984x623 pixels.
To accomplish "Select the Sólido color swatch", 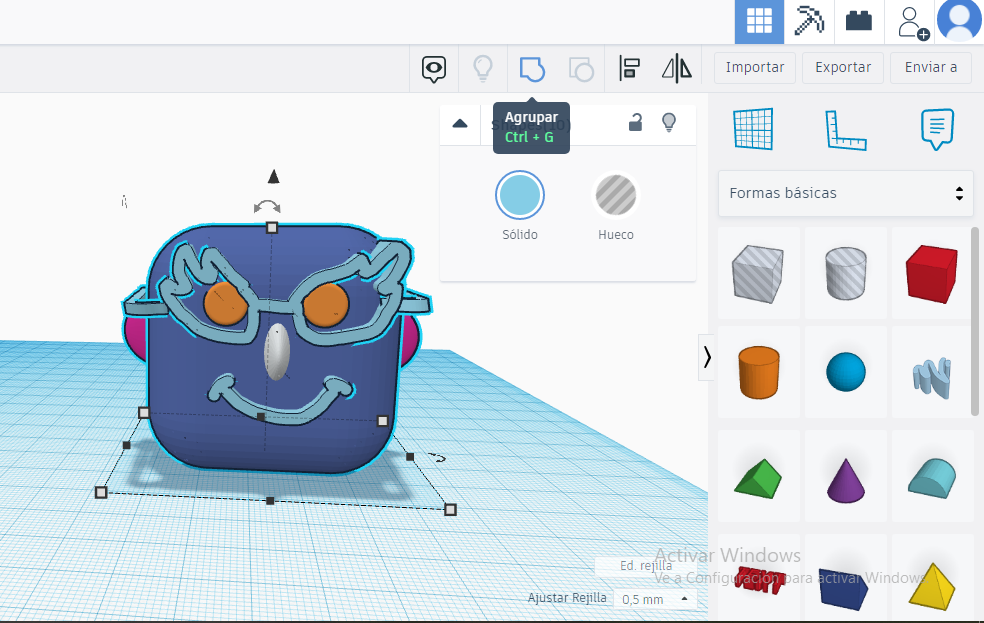I will 520,195.
